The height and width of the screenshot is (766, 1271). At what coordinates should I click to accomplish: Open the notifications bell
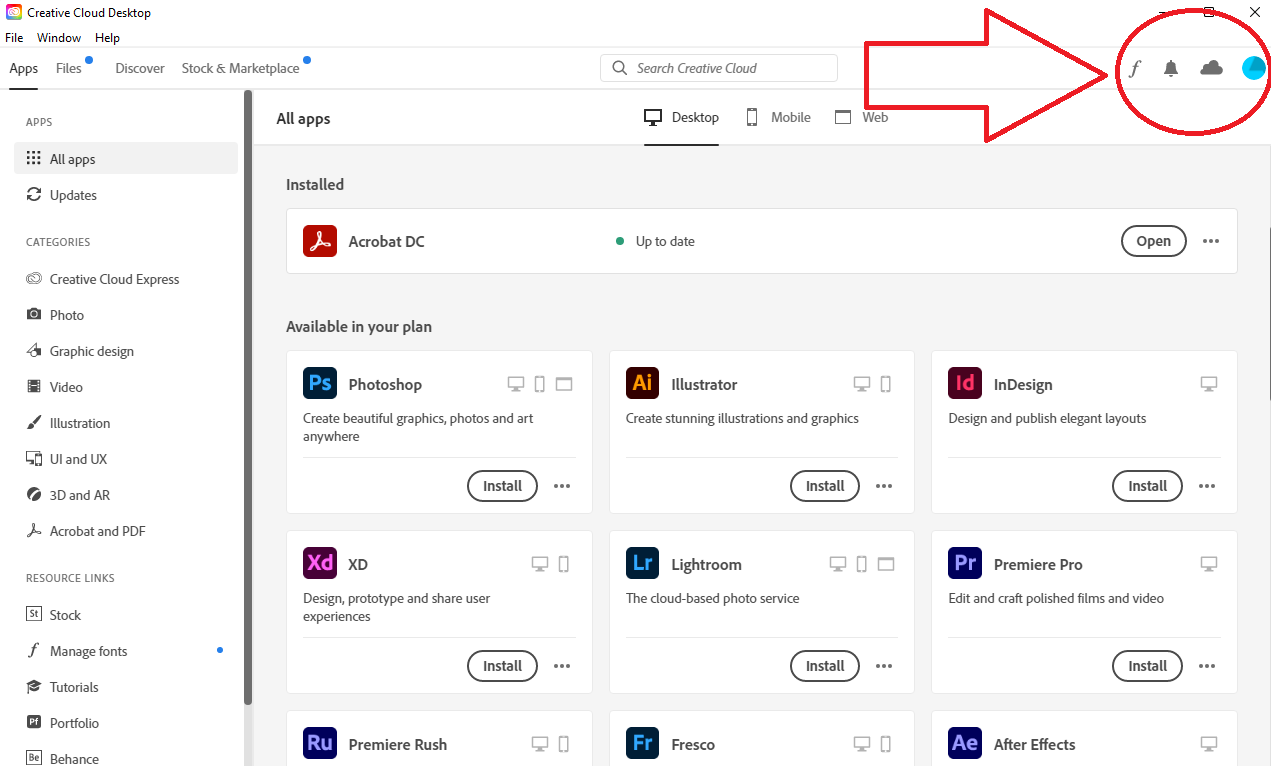tap(1171, 68)
